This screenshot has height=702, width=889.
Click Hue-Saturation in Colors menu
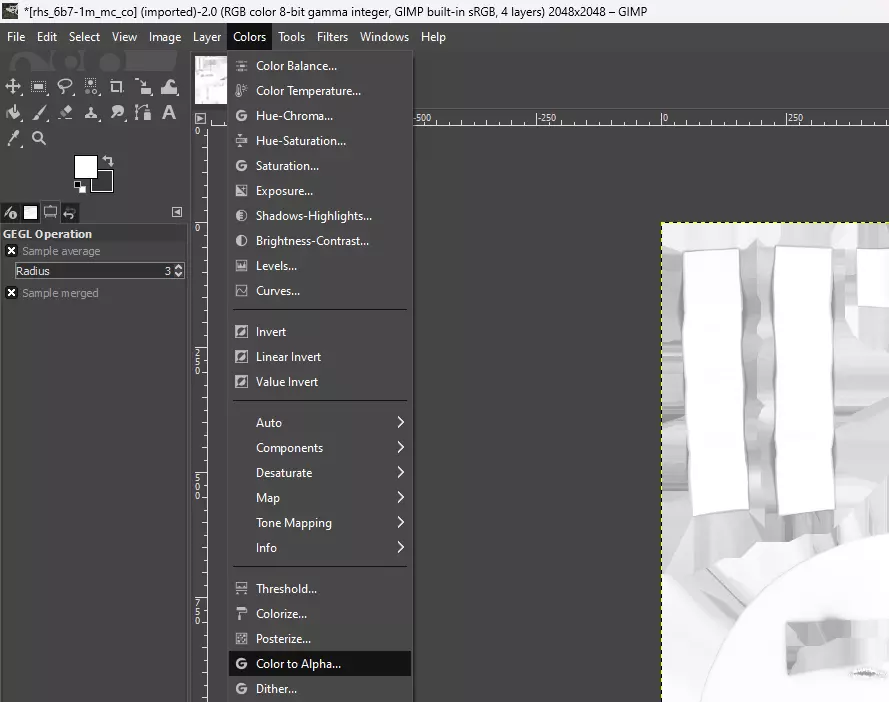click(x=300, y=141)
